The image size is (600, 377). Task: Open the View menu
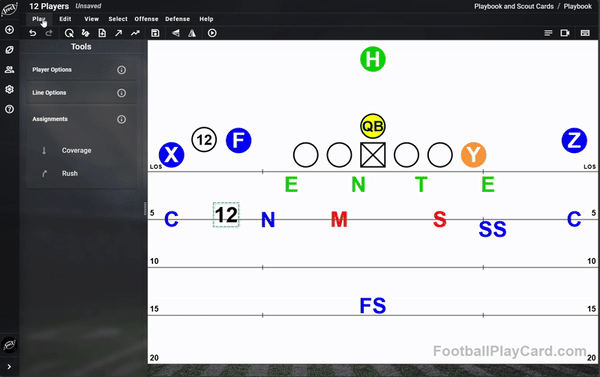point(91,19)
